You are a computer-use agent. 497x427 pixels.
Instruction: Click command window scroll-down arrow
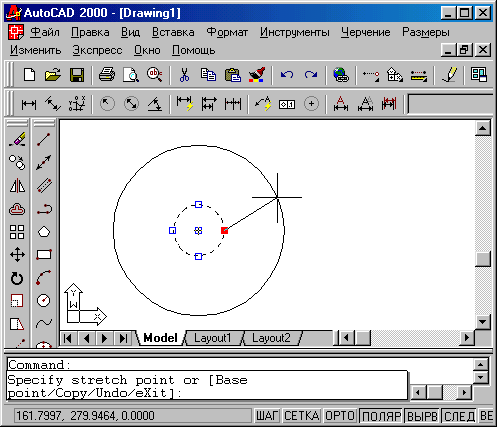(x=480, y=377)
